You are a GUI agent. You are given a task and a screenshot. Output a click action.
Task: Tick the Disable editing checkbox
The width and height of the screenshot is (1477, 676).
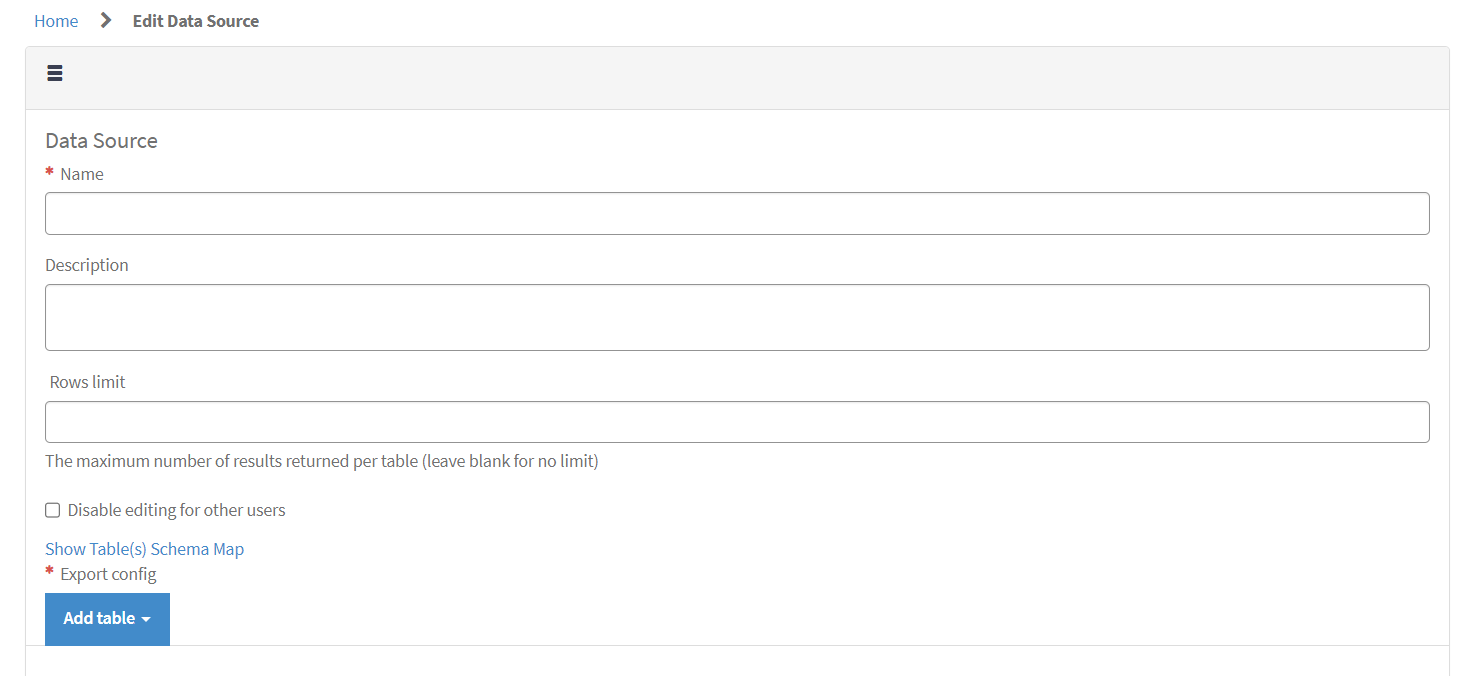[x=53, y=510]
